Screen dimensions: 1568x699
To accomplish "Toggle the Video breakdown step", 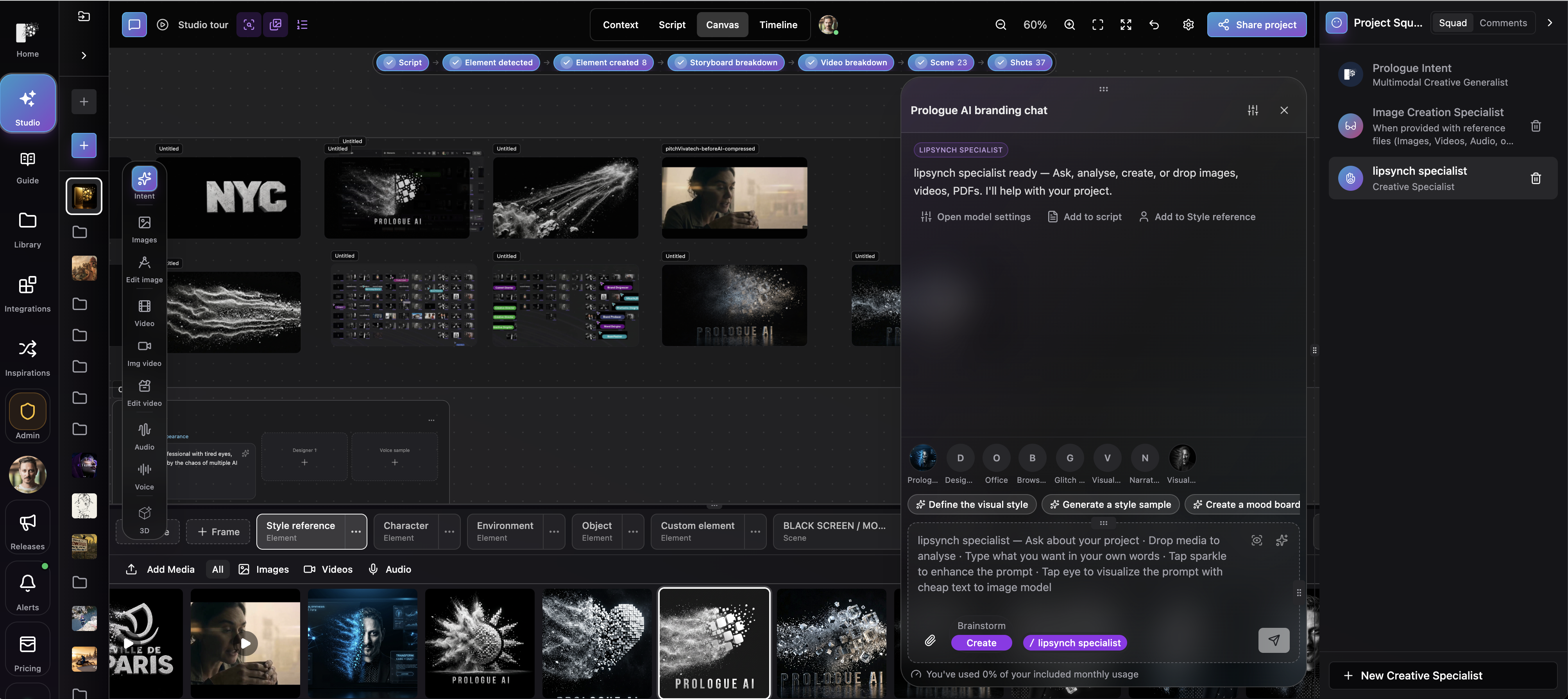I will [x=847, y=62].
